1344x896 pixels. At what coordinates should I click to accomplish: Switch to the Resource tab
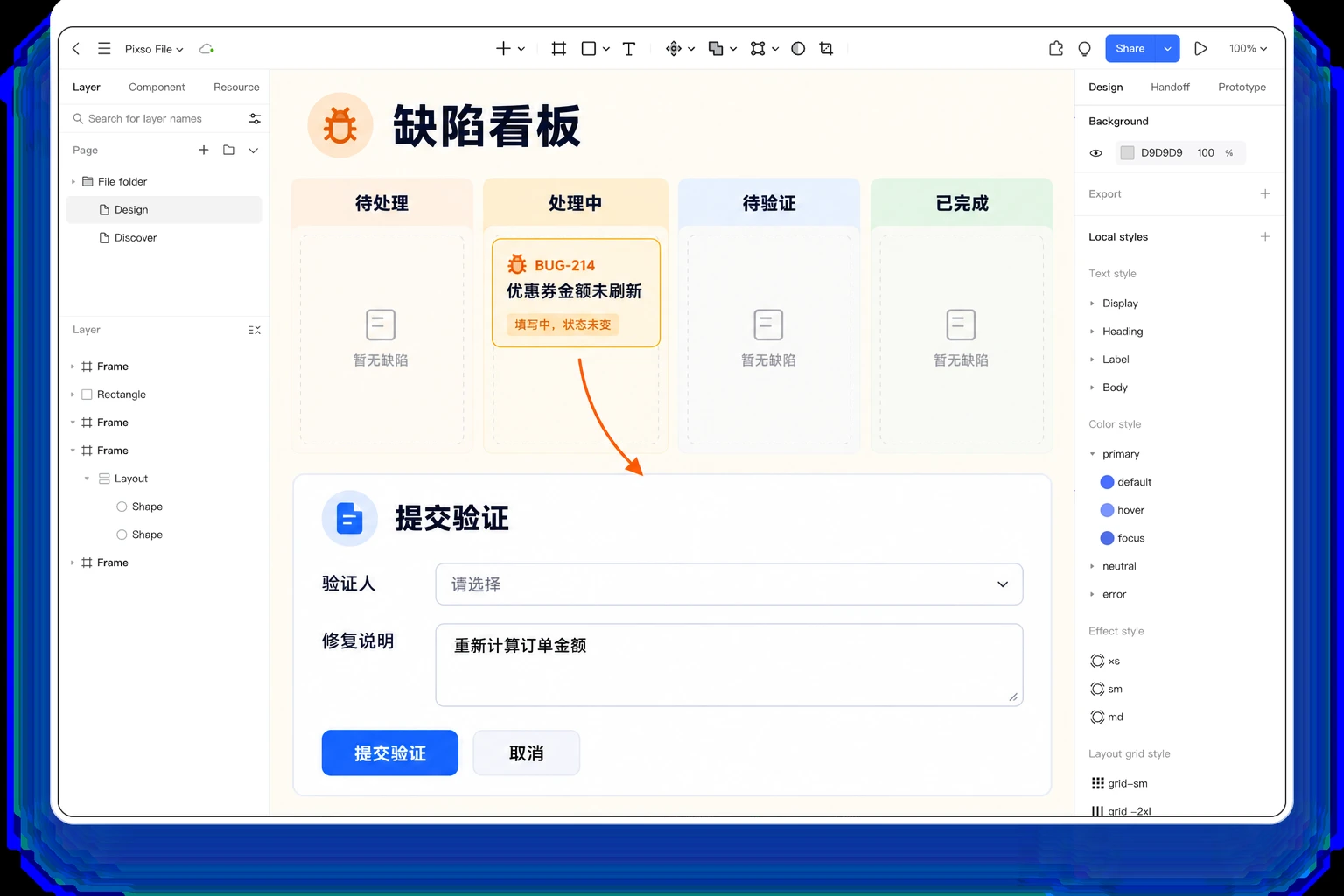click(236, 87)
